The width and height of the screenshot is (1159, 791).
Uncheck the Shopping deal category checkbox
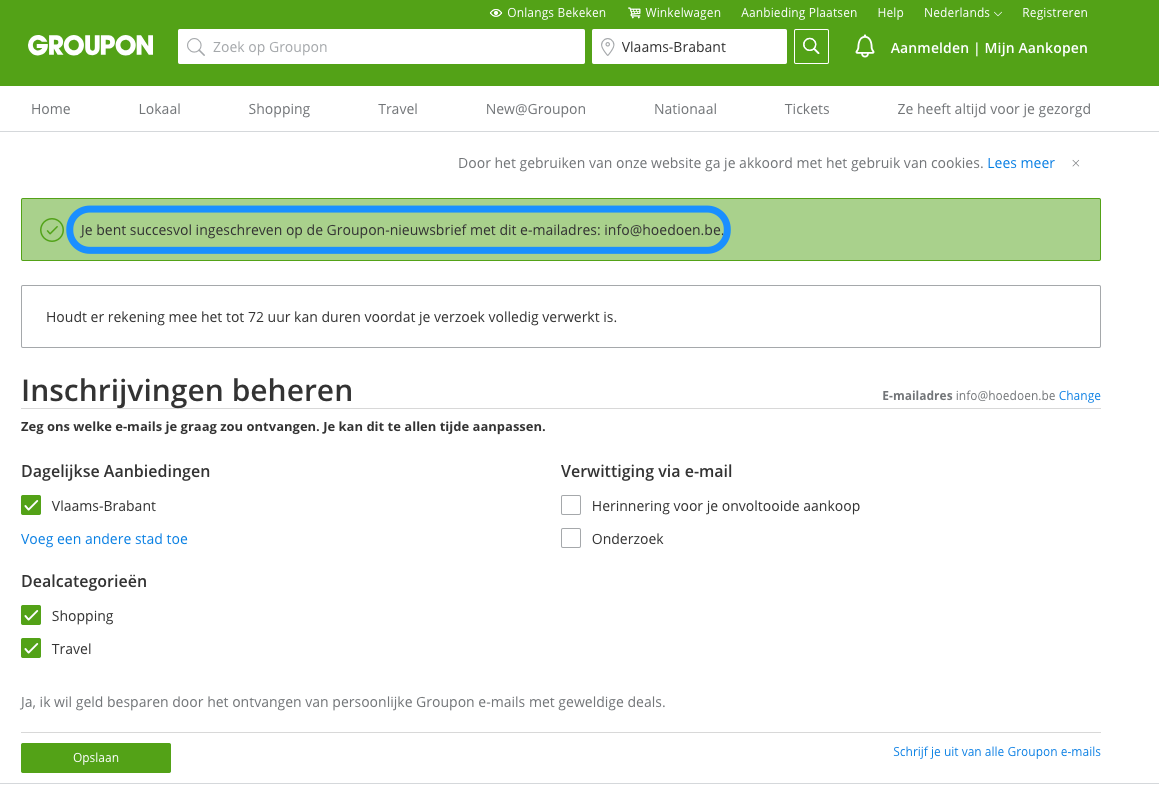coord(31,615)
